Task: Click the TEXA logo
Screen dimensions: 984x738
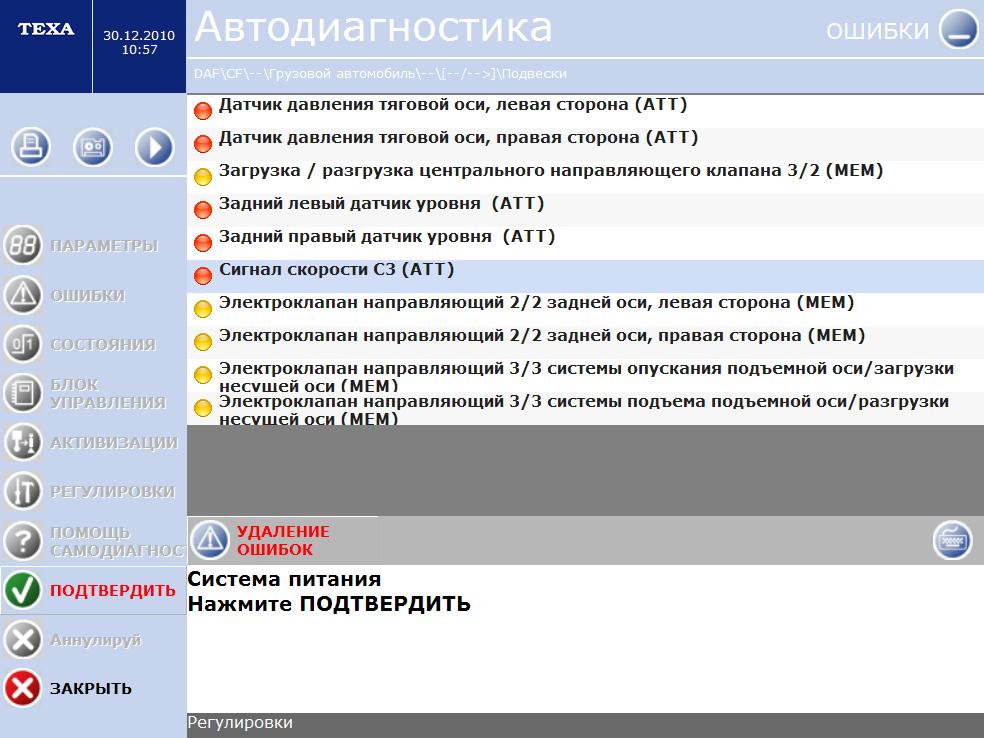Action: (46, 29)
